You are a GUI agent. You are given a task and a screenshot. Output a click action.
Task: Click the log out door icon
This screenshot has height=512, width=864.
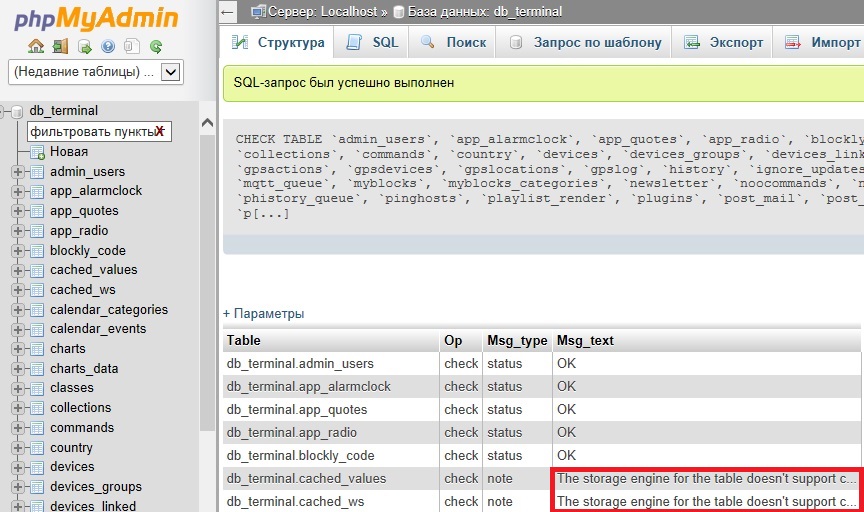pos(60,46)
